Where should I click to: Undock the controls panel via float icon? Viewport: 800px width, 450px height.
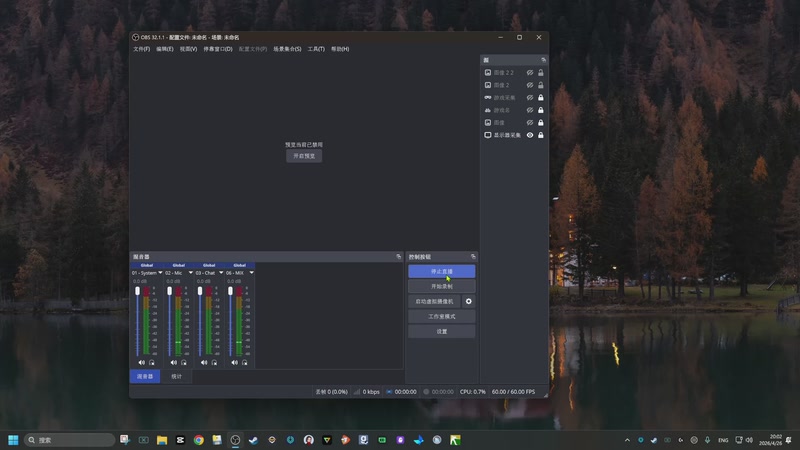[x=473, y=257]
